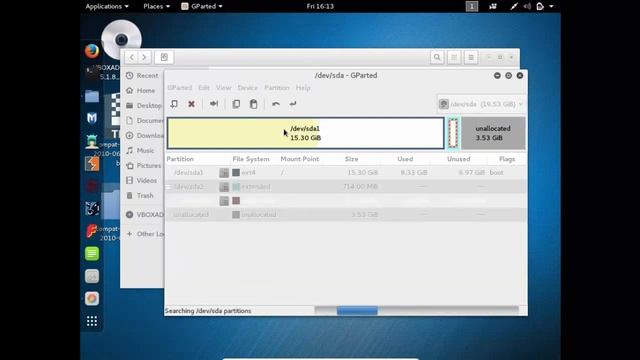The width and height of the screenshot is (640, 360).
Task: Click the Unused column header
Action: click(x=458, y=159)
